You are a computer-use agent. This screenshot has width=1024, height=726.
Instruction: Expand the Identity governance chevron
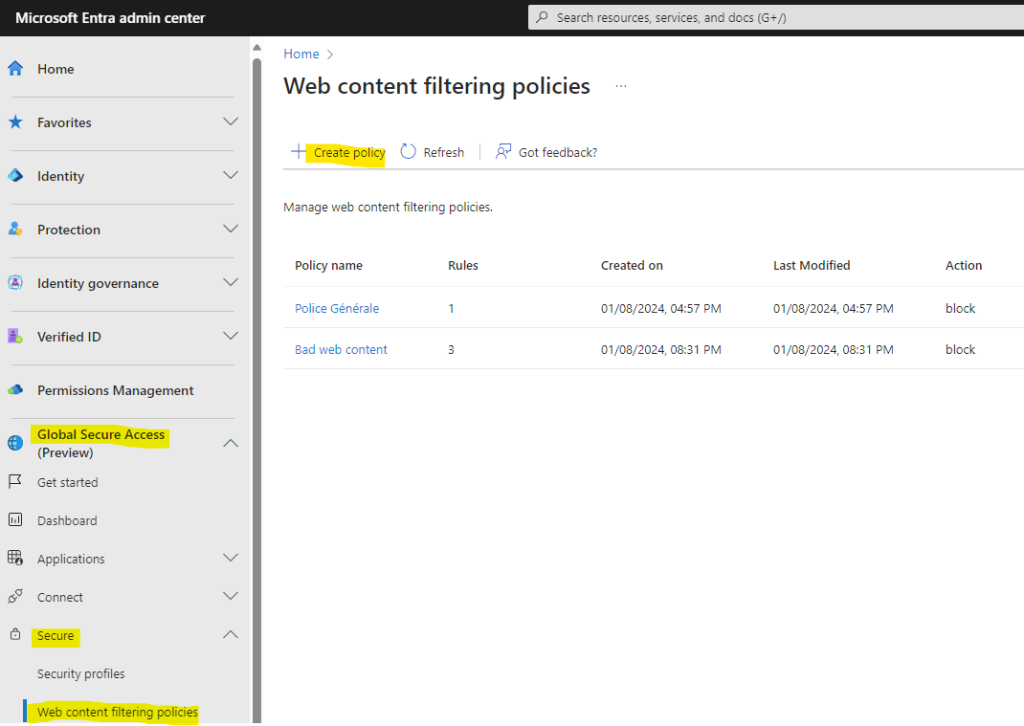231,282
